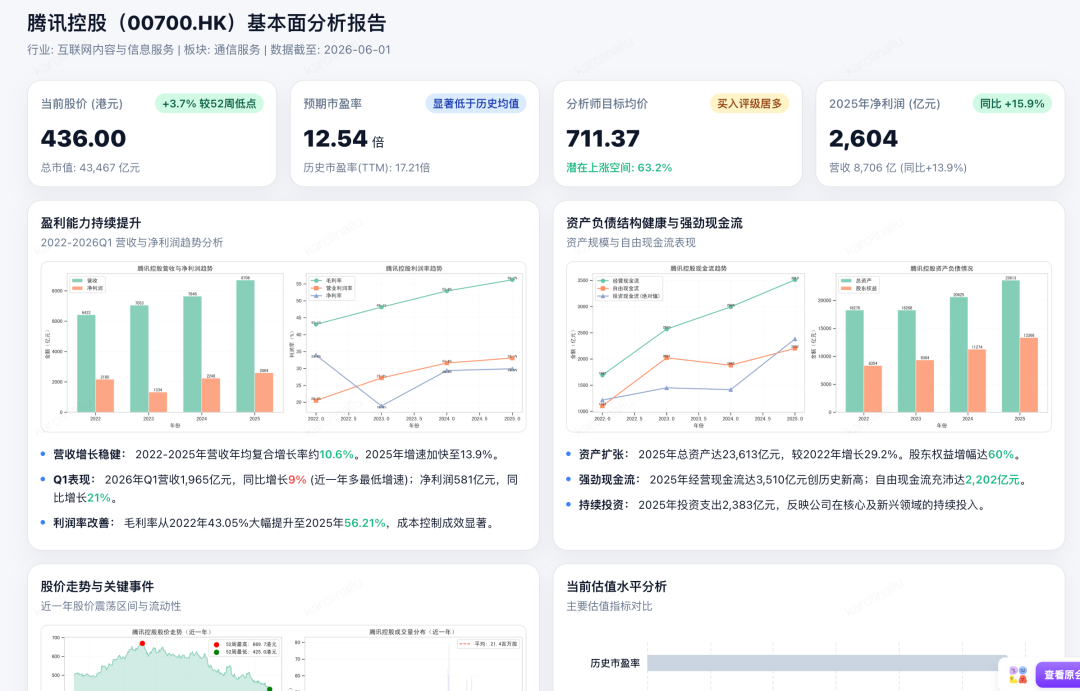
Task: Click the 腾讯控股股价走势 area chart
Action: (163, 659)
